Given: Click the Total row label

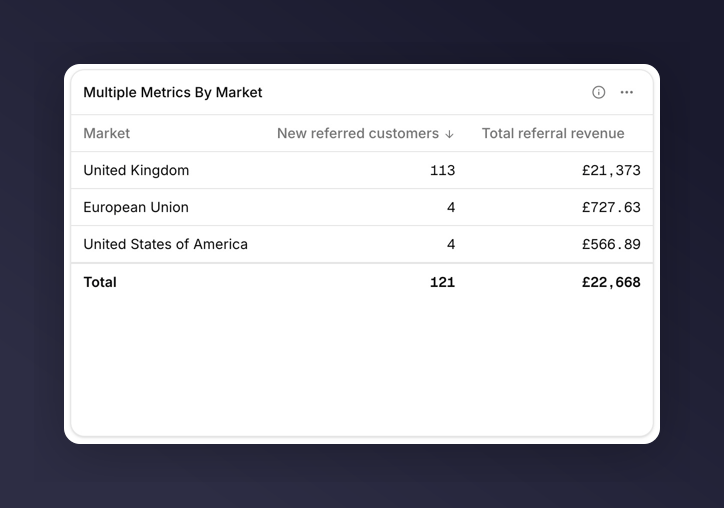Looking at the screenshot, I should (x=100, y=282).
